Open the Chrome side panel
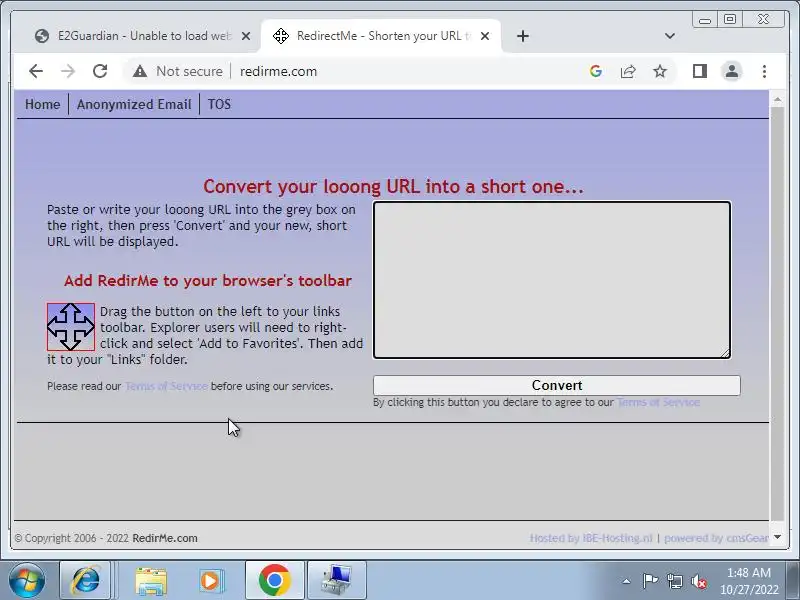 [x=699, y=71]
